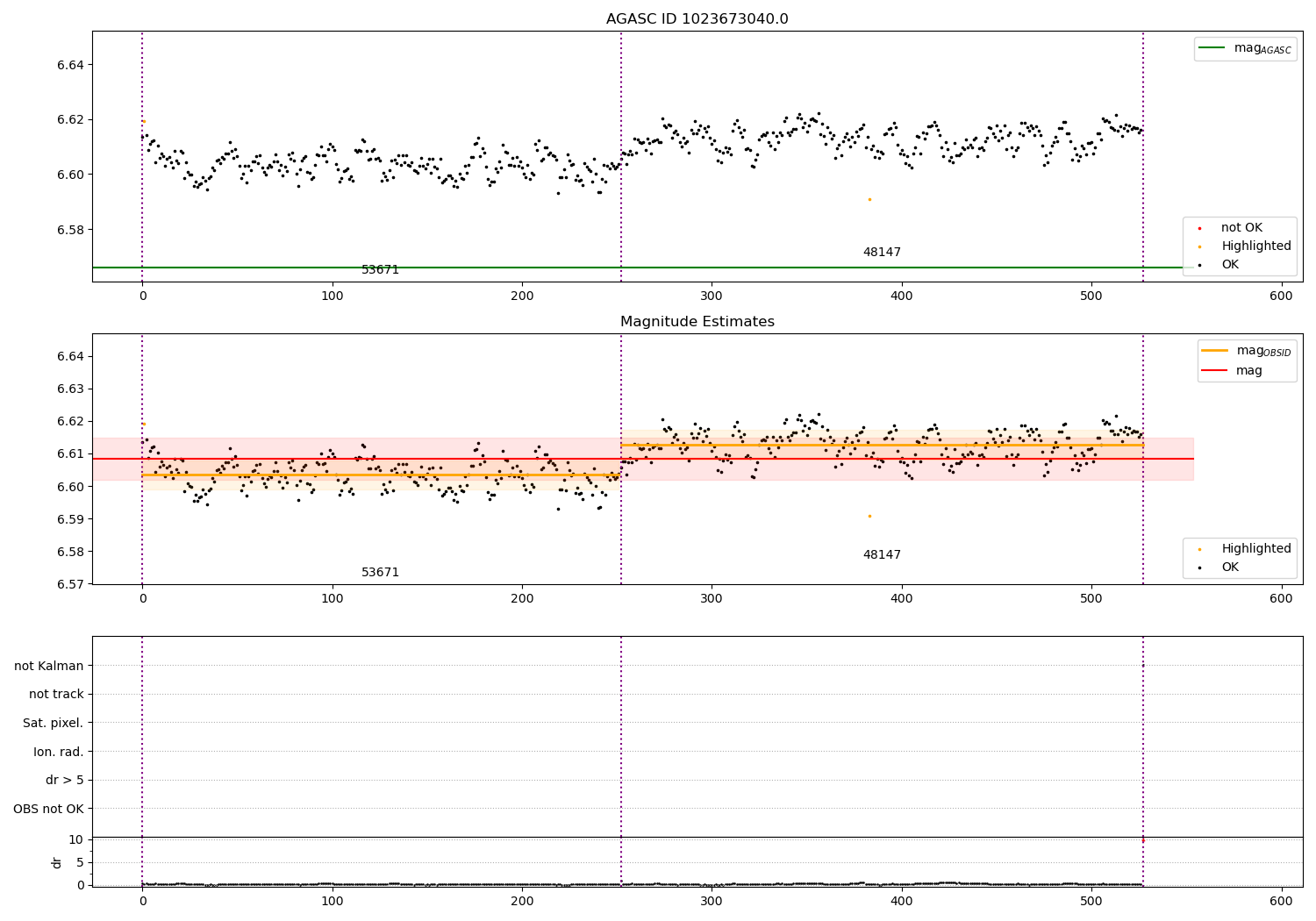Select 'Highlighted' legend entry in top plot
This screenshot has height=921, width=1316.
[1243, 246]
